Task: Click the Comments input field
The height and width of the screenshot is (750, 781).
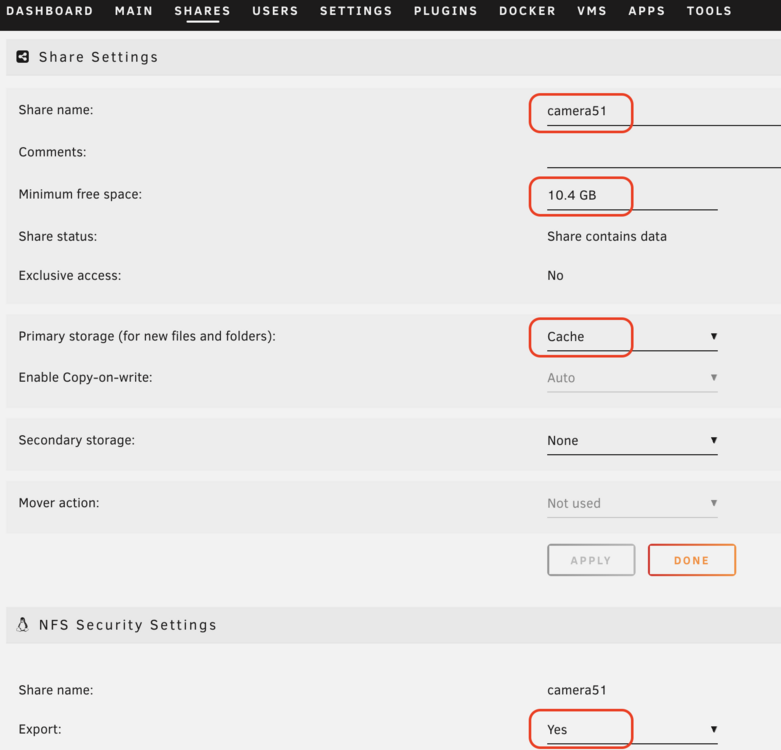Action: coord(663,154)
